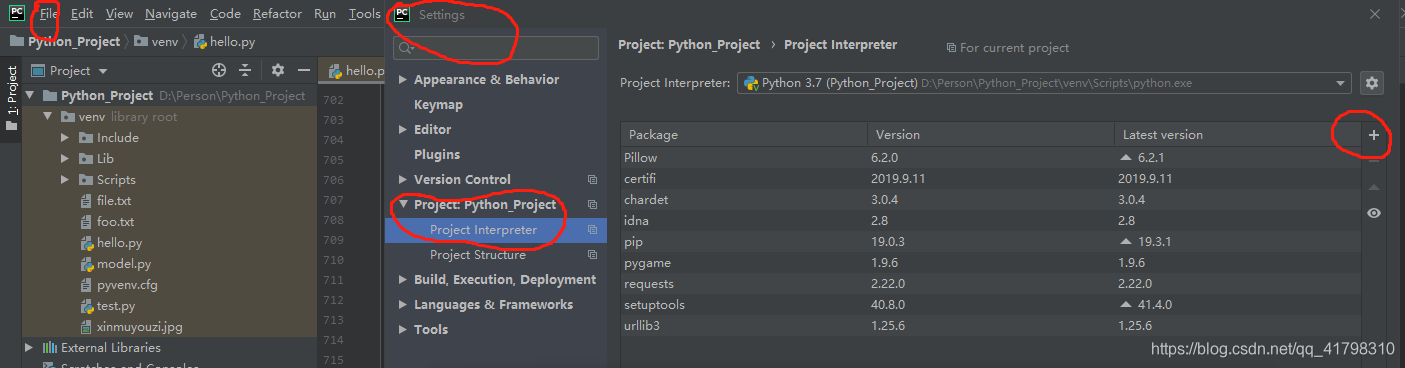The width and height of the screenshot is (1405, 368).
Task: Click the add package plus button
Action: tap(1374, 135)
